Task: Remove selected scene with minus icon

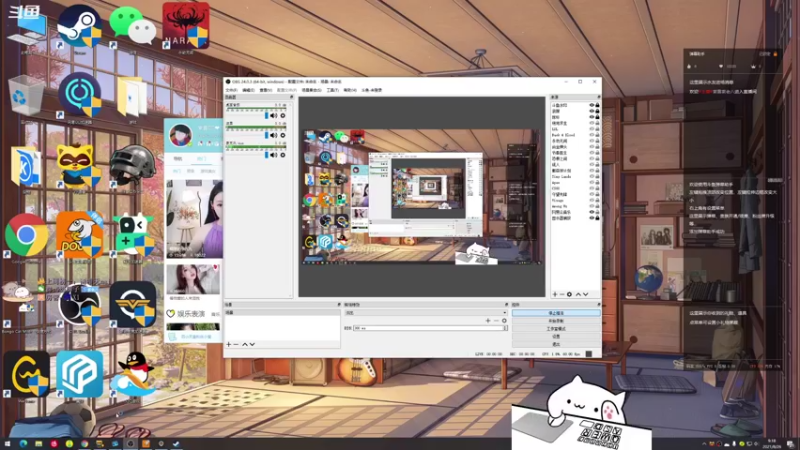Action: pyautogui.click(x=236, y=344)
